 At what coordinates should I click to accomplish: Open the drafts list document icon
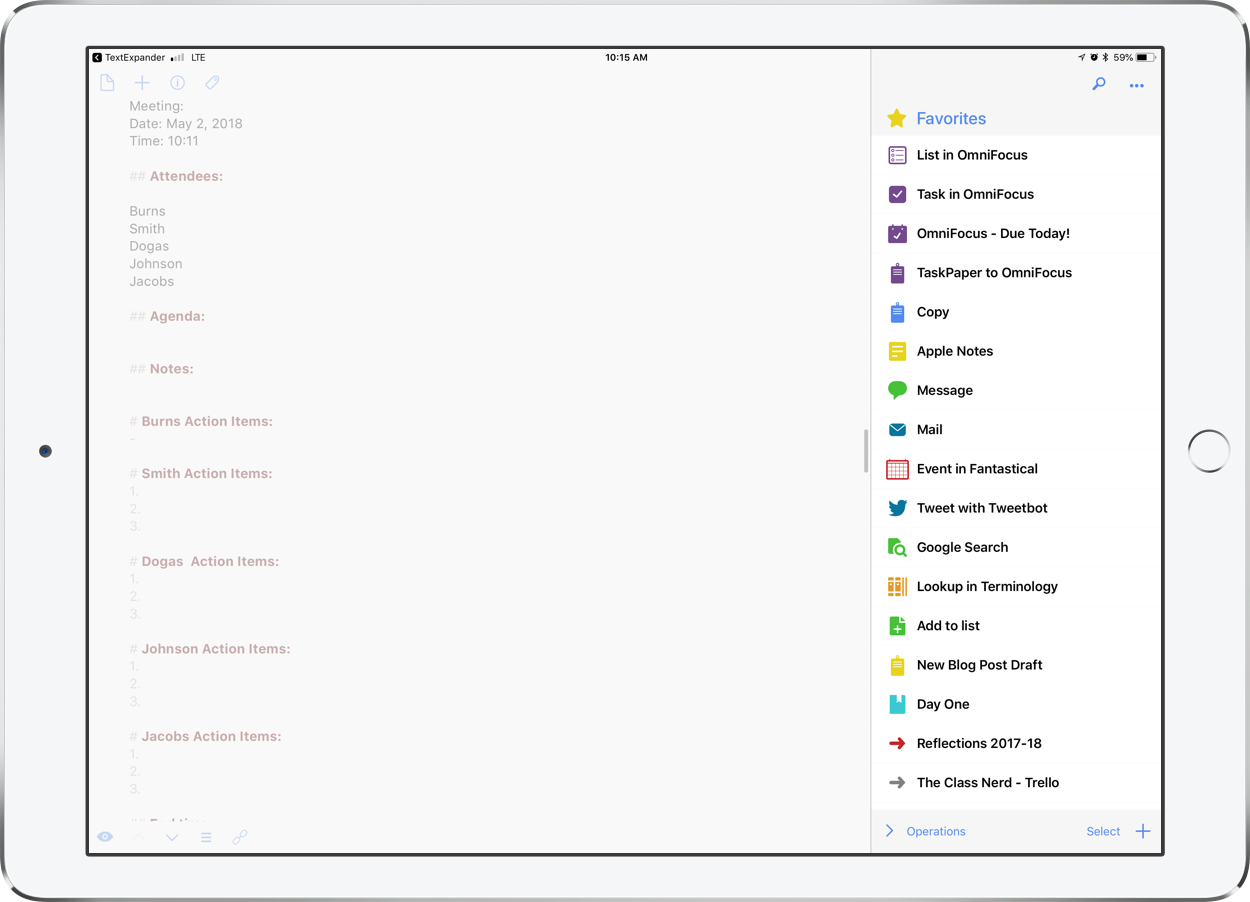click(107, 83)
